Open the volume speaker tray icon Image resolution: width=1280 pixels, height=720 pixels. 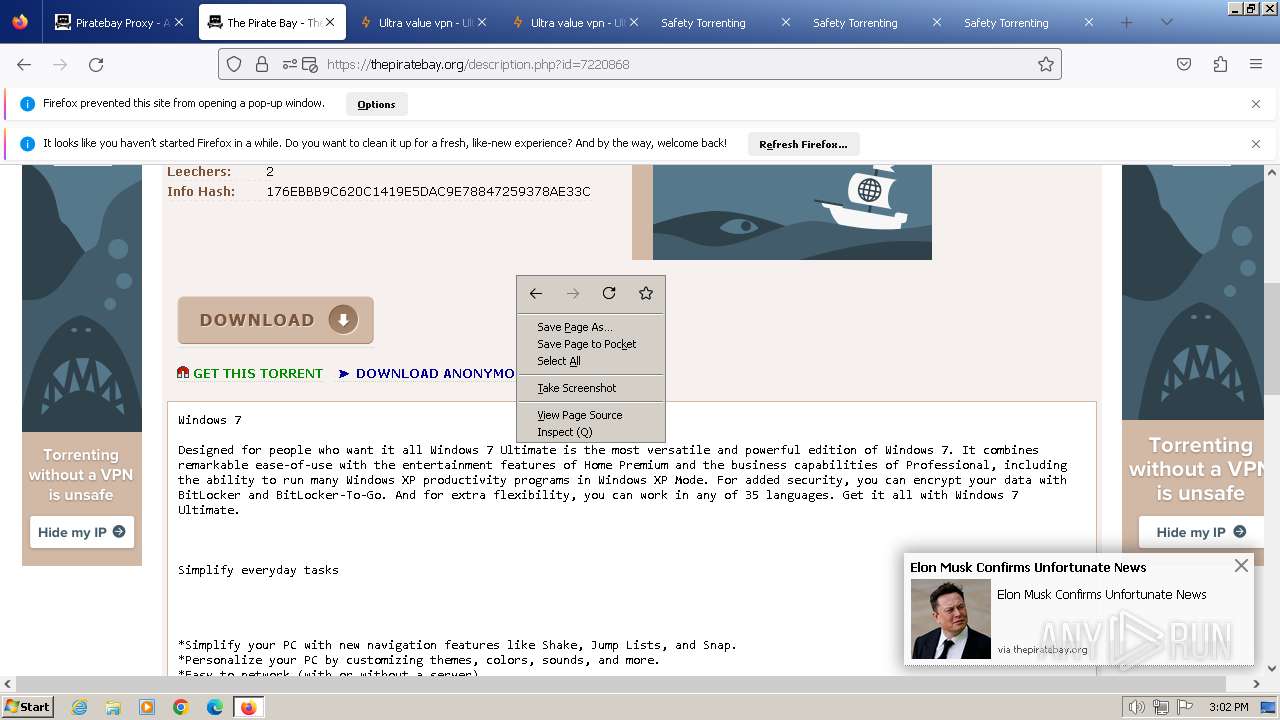click(1137, 707)
